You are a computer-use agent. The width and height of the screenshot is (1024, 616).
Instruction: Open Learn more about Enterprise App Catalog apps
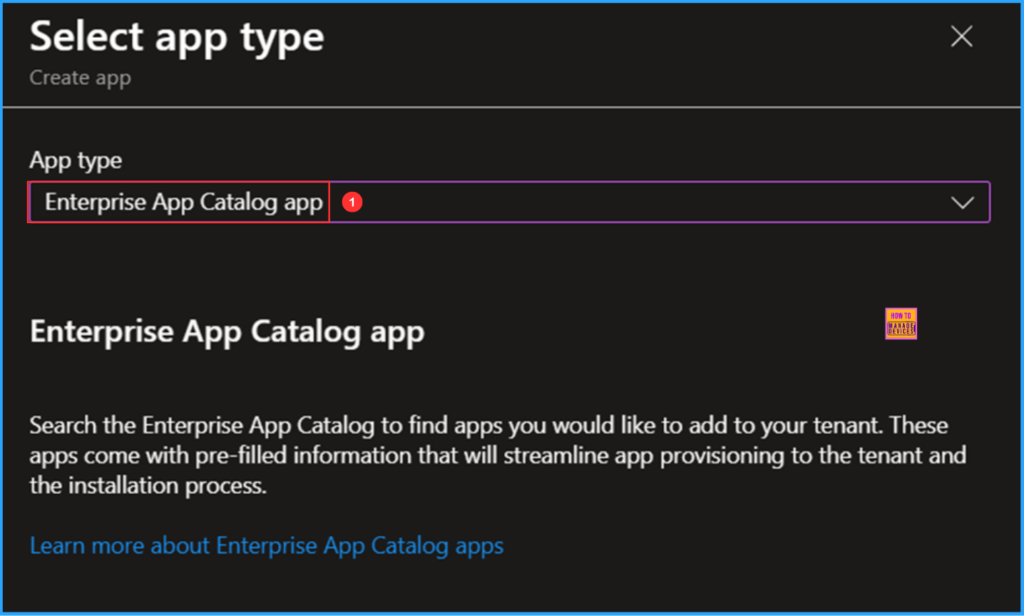pos(267,545)
